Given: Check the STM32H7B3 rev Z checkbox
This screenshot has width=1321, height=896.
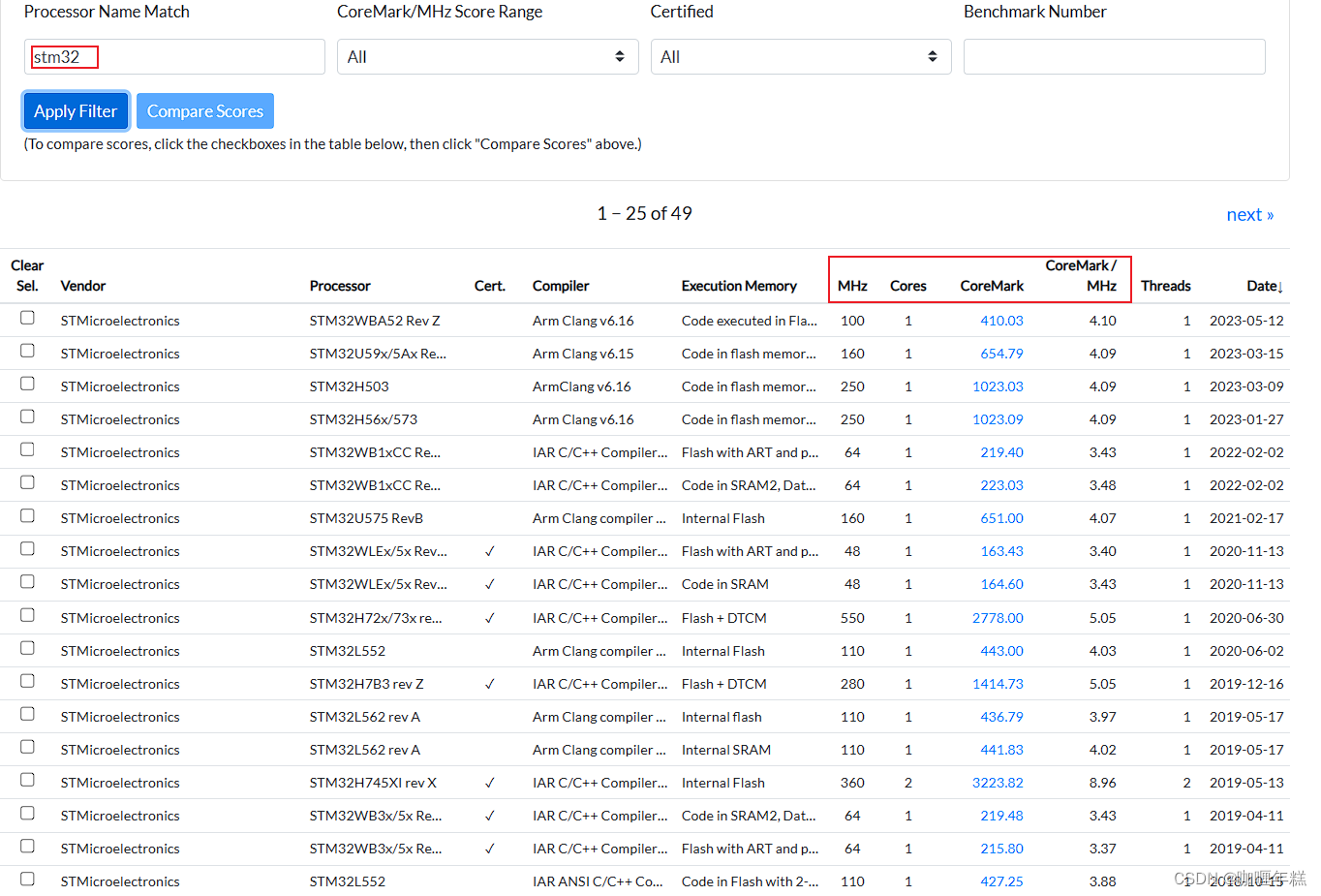Looking at the screenshot, I should click(x=27, y=681).
